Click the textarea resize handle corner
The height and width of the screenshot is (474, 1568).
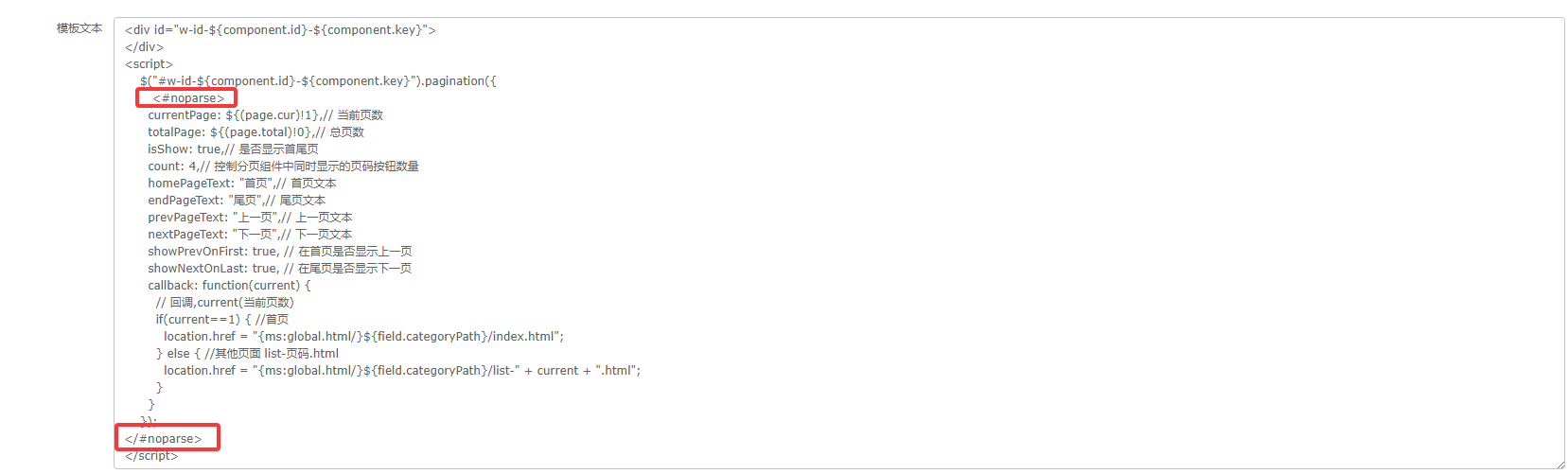coord(1559,464)
